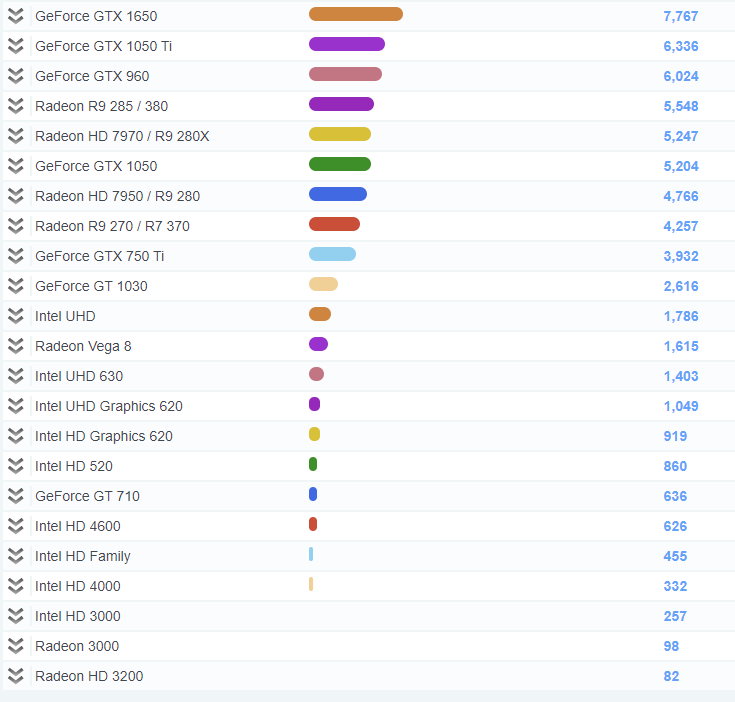The image size is (735, 702).
Task: Expand the Intel UHD 630 row chevron
Action: [15, 376]
